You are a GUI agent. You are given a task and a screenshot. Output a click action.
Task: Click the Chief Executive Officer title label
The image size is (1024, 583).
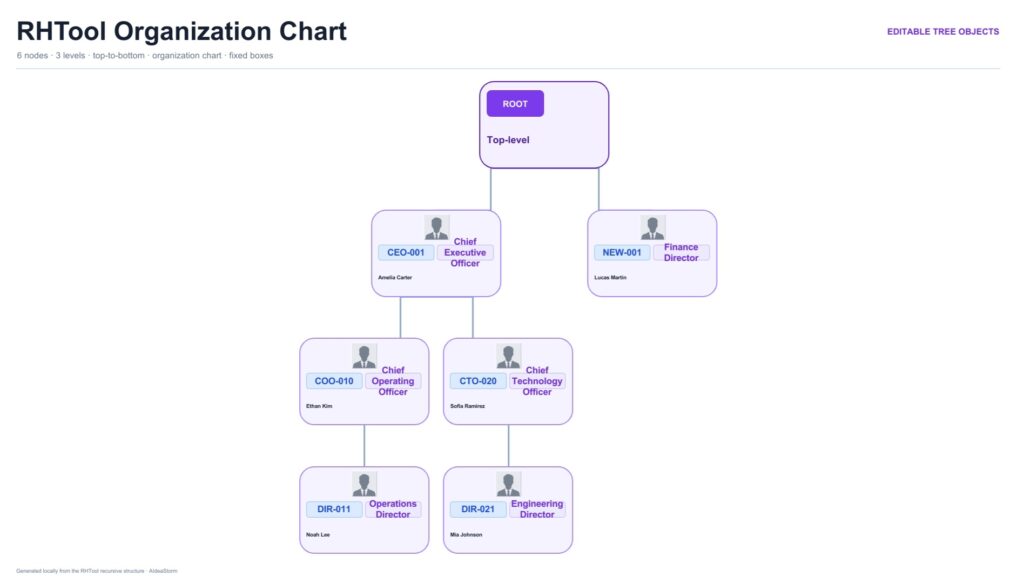[465, 253]
